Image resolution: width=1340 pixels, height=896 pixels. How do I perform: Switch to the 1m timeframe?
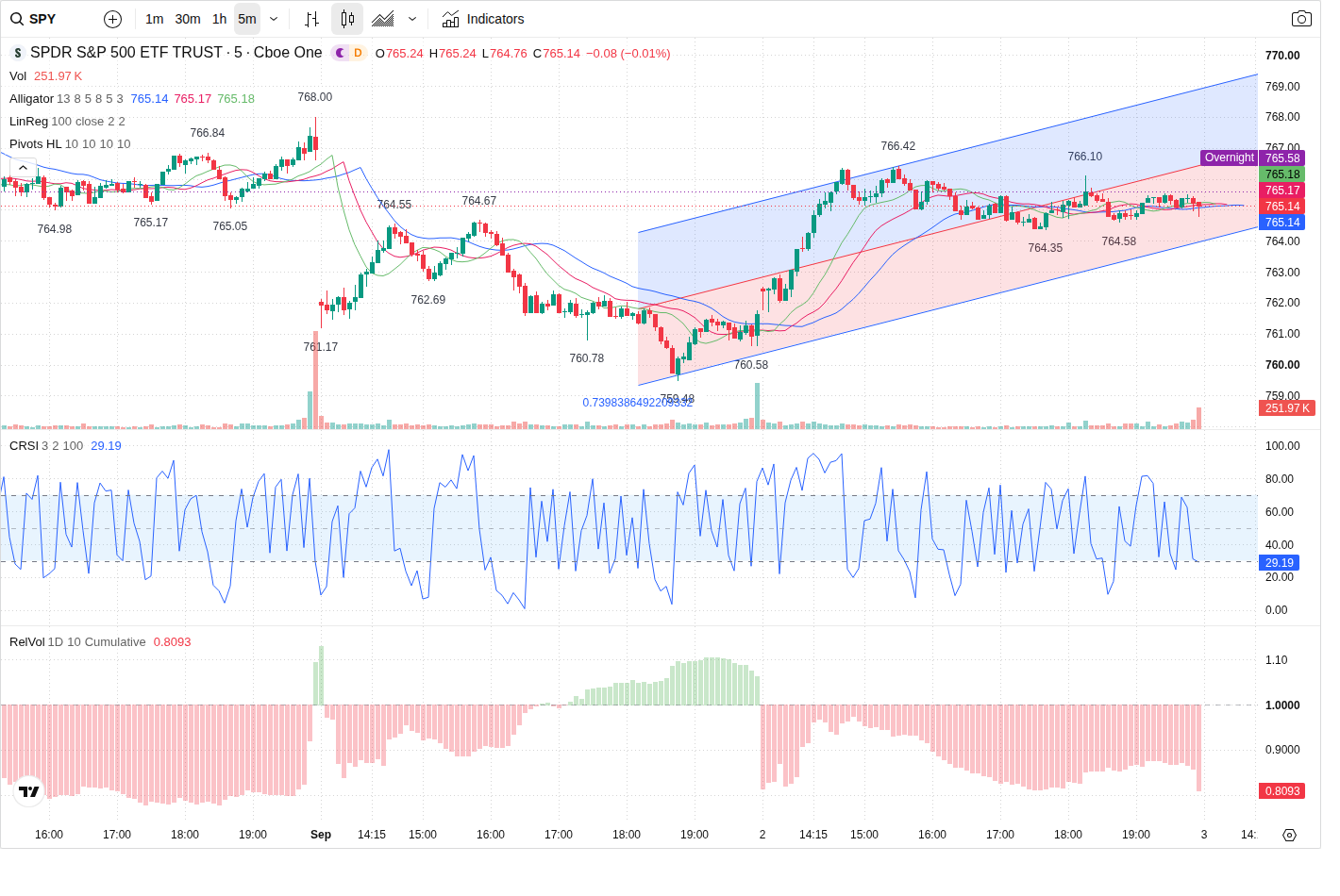click(155, 19)
